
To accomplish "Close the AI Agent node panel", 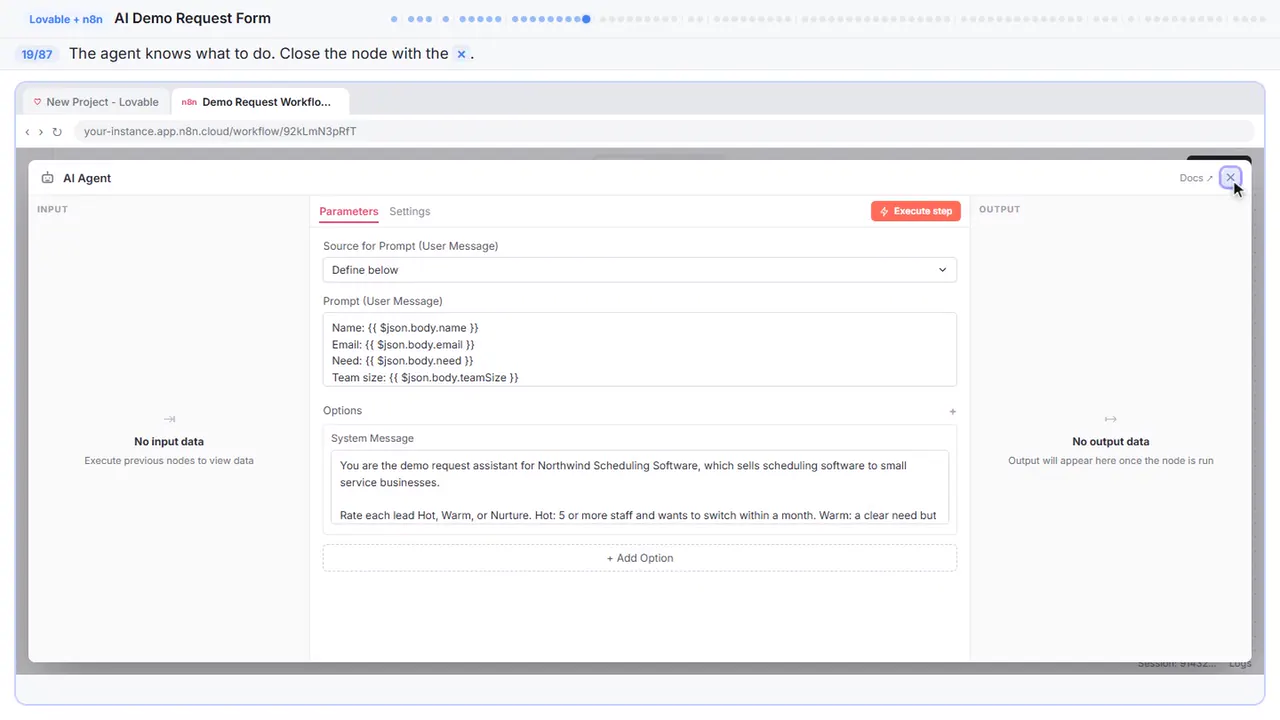I will [1230, 177].
